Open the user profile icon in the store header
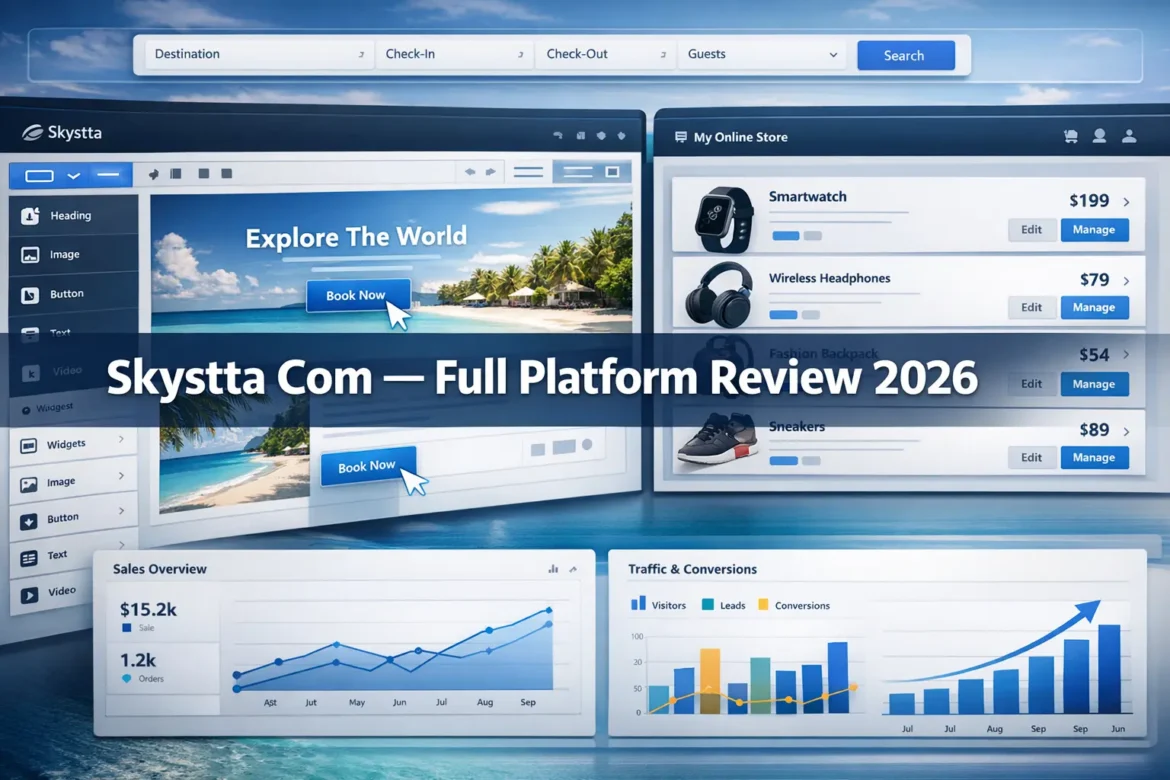Screen dimensions: 1170x780 click(x=1099, y=136)
